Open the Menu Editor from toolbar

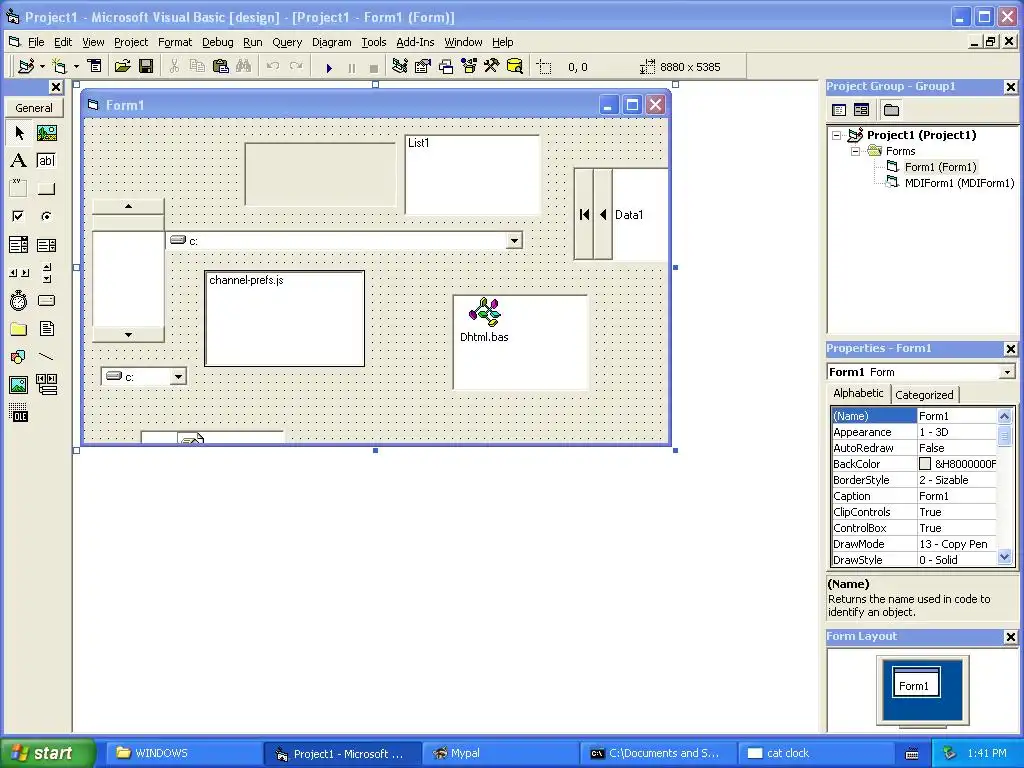(x=95, y=66)
